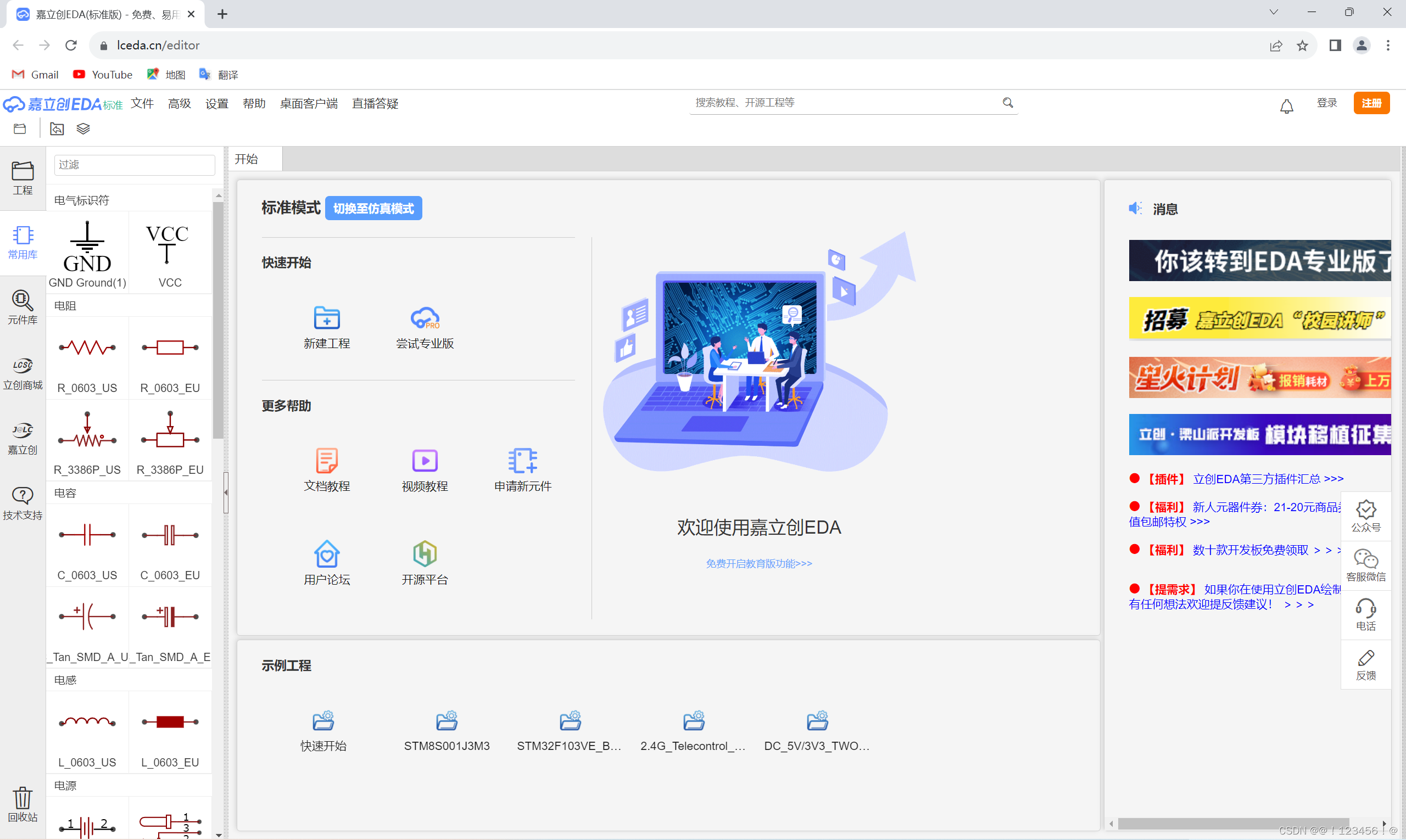Click the orange 注册 register button

[1371, 103]
